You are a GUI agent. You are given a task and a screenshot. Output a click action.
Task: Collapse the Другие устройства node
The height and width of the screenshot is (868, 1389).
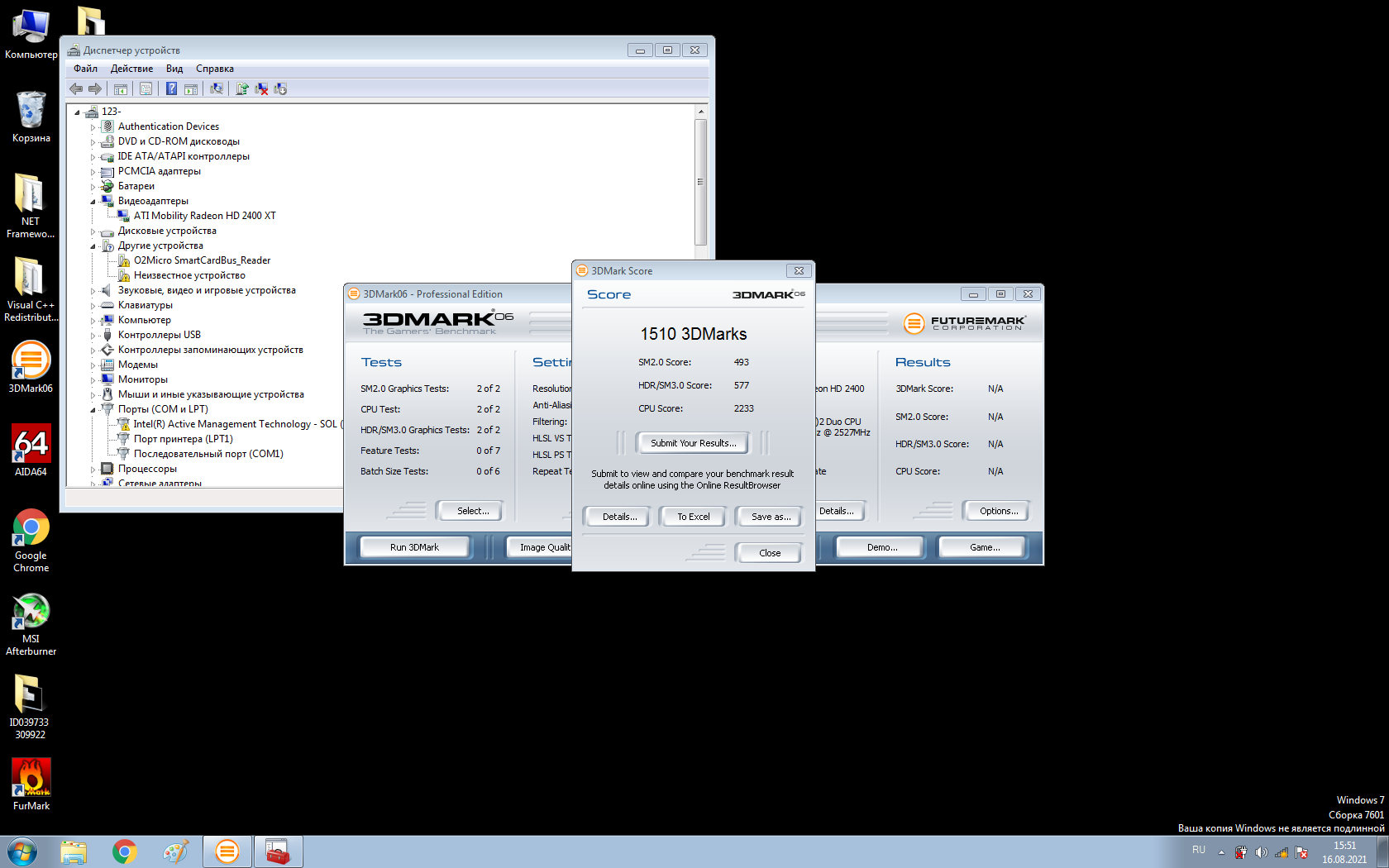[93, 246]
